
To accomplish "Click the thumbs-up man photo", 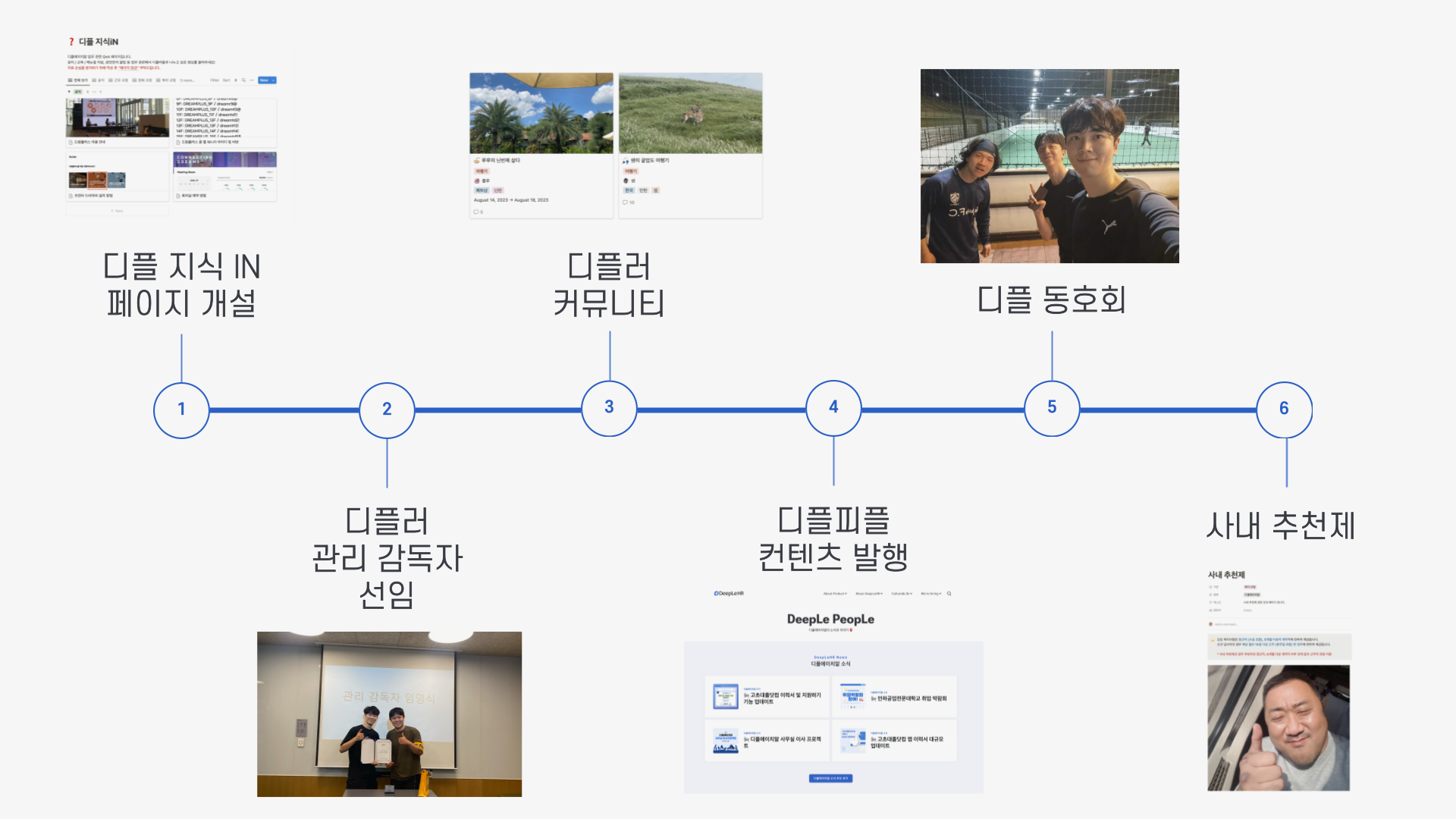I will point(1279,728).
